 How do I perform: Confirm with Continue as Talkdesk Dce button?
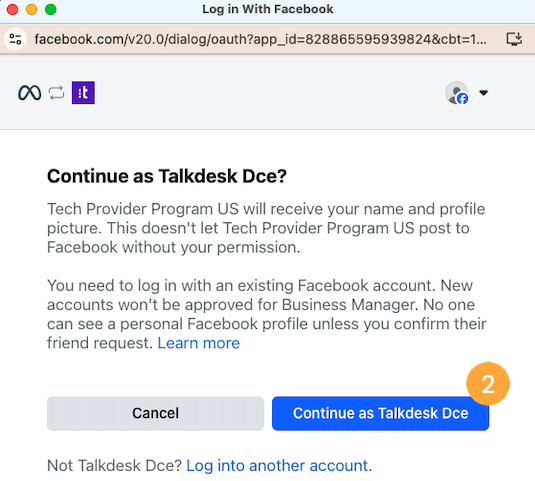tap(380, 413)
